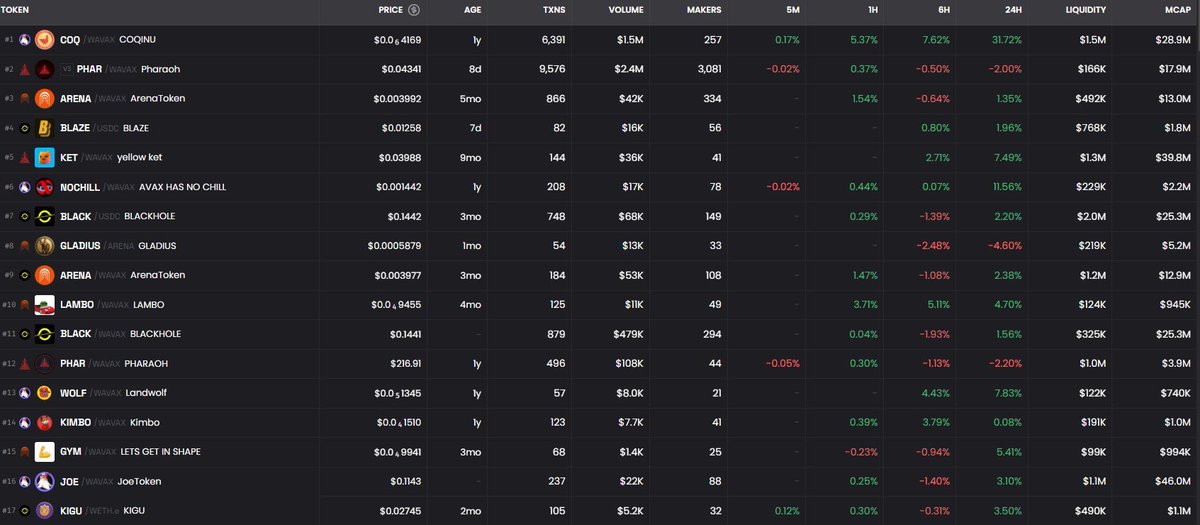The image size is (1200, 525).
Task: Click the LAMBO car token logo
Action: (45, 305)
